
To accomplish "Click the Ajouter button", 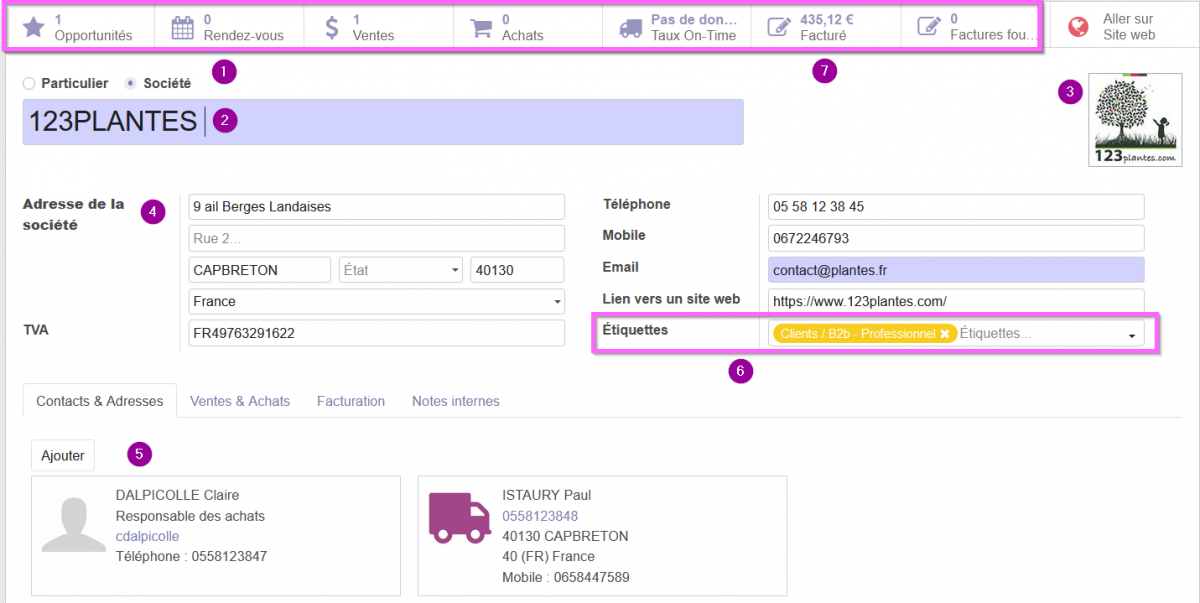I will 63,455.
